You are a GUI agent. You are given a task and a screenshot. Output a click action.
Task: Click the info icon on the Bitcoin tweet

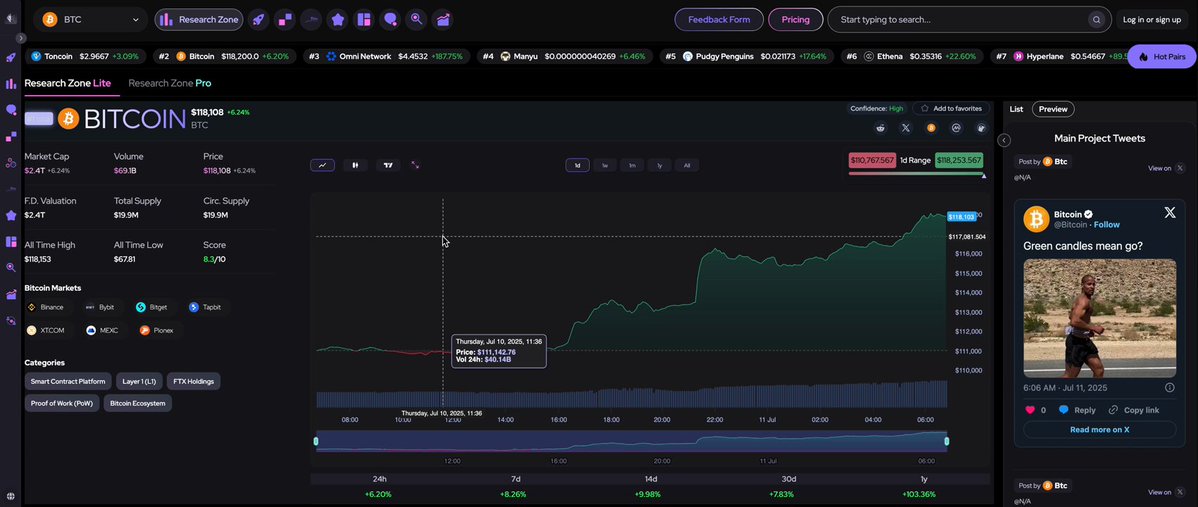(1169, 388)
